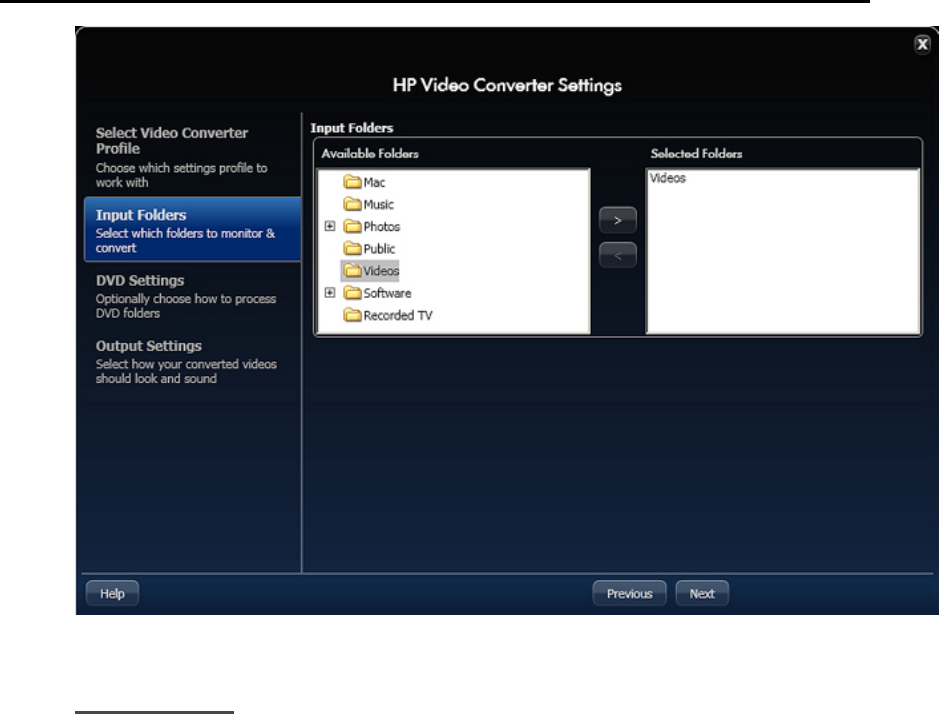Go back with the Previous button
Screen dimensions: 939x714
(629, 593)
